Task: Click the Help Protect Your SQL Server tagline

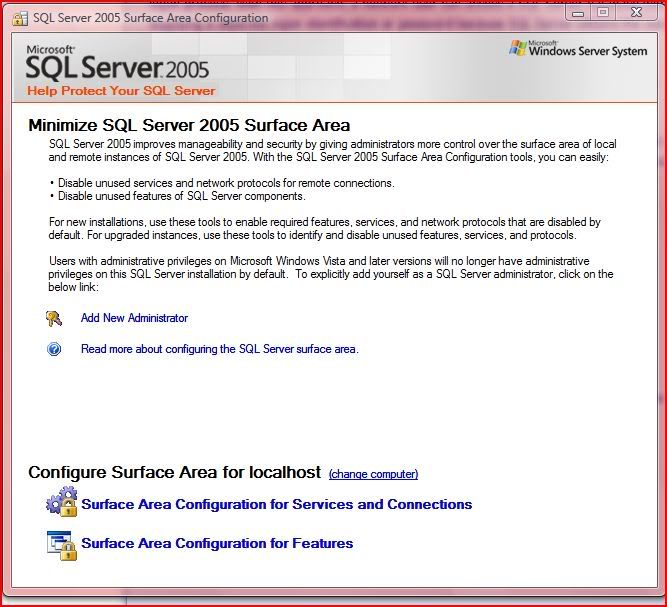Action: tap(121, 91)
